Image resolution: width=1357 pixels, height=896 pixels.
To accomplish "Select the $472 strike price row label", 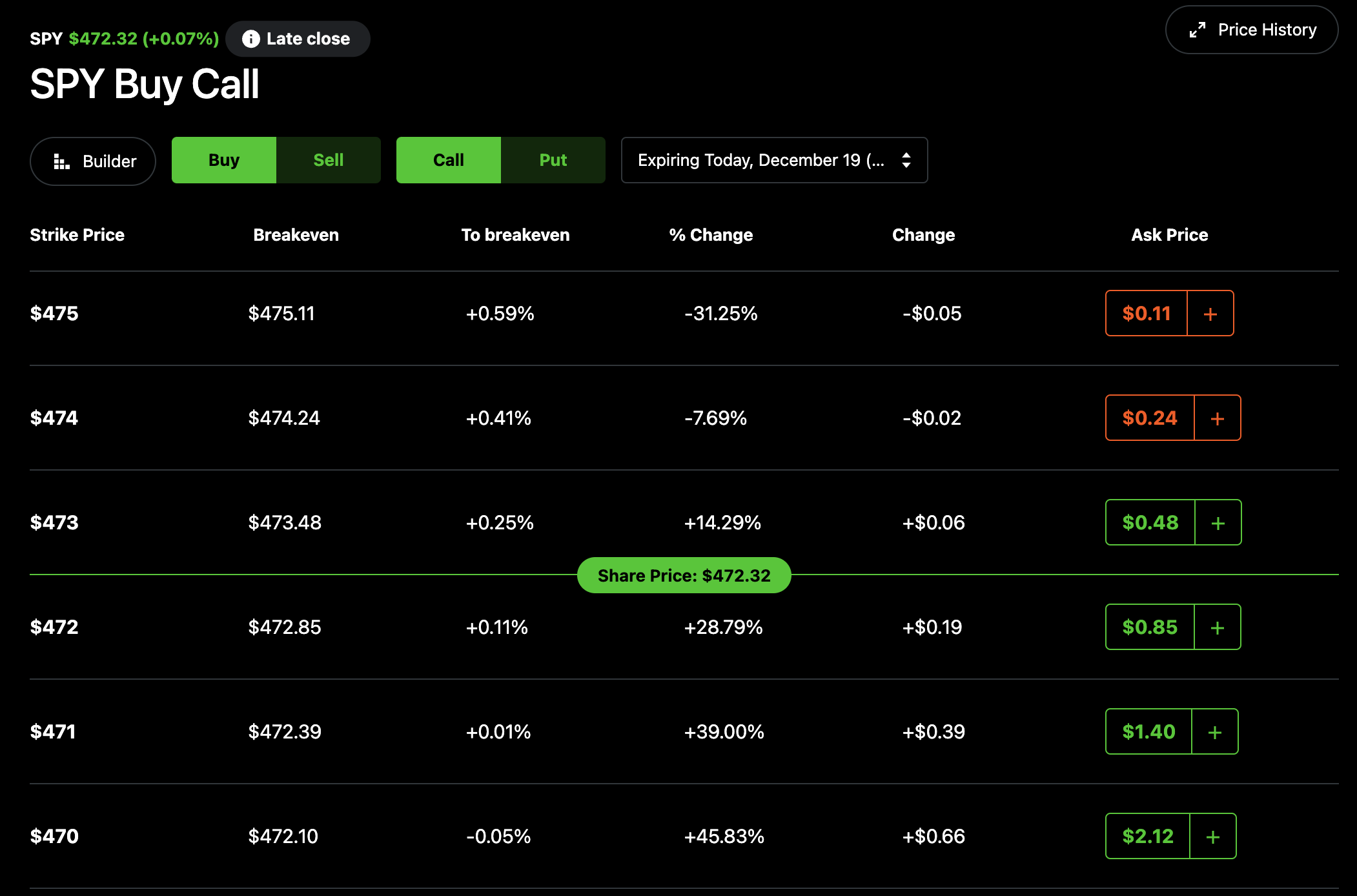I will [54, 627].
